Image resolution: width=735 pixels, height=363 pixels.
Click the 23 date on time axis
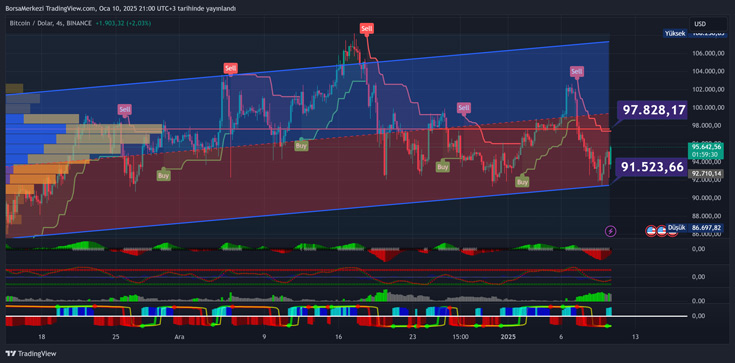[x=412, y=337]
